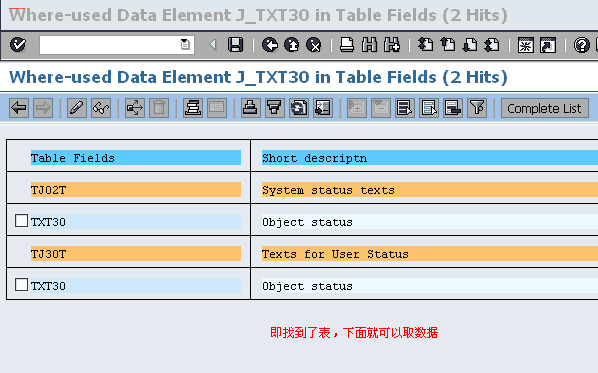Tick the TXT30 checkbox under TJ02T
Viewport: 598px width, 373px height.
point(21,220)
